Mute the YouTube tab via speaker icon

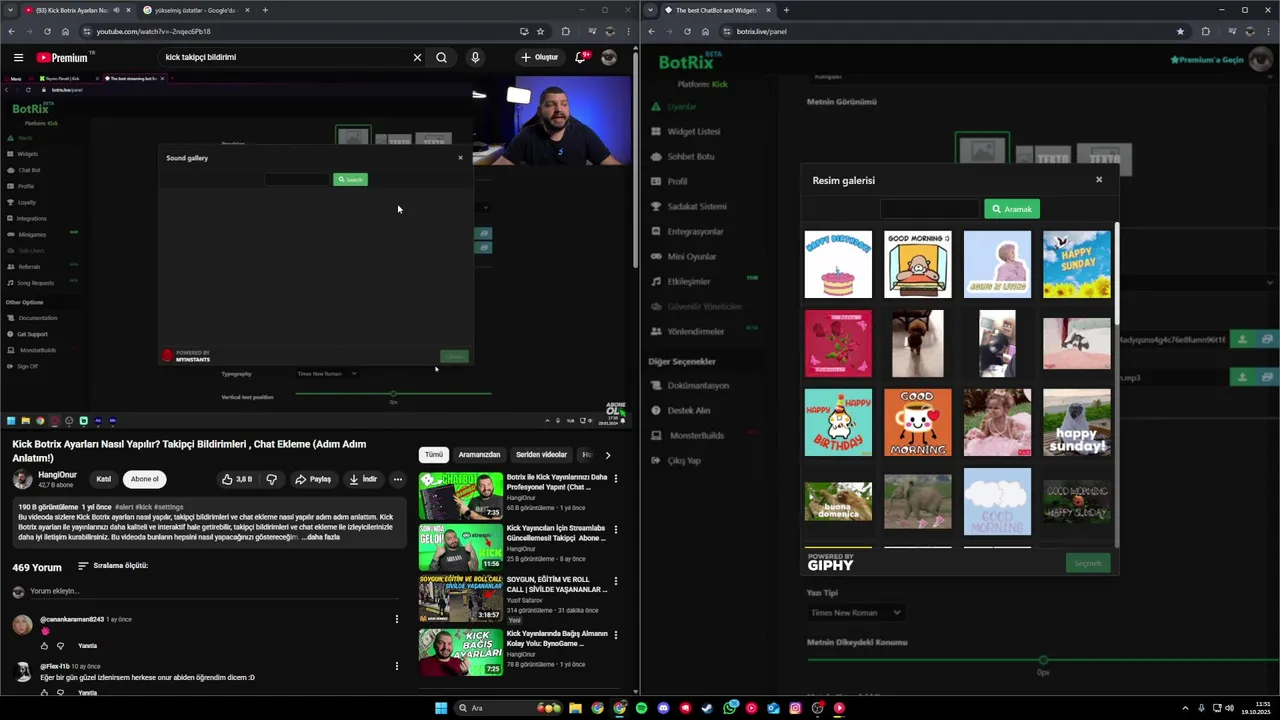(x=117, y=10)
